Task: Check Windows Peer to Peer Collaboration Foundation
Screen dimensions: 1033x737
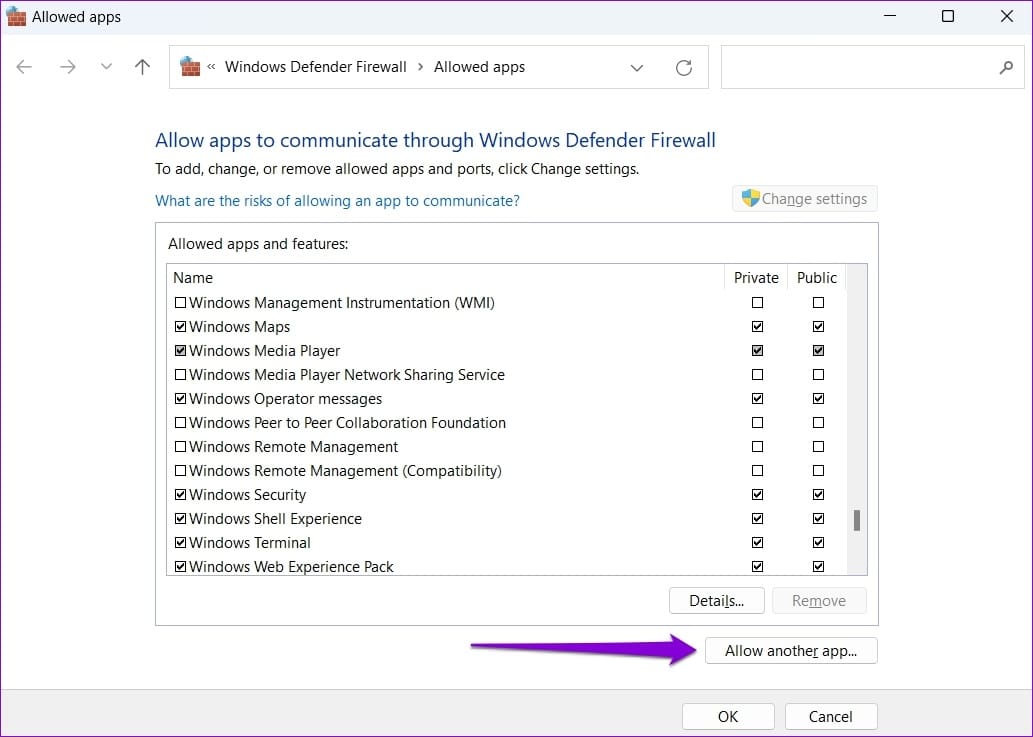Action: tap(180, 423)
